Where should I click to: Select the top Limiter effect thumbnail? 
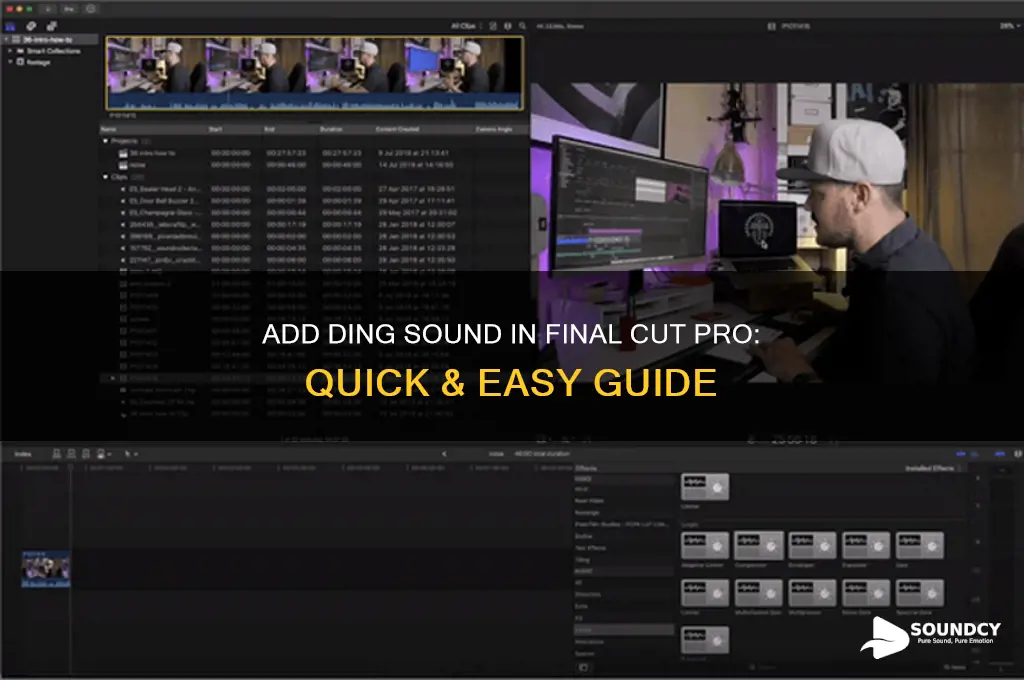tap(705, 487)
